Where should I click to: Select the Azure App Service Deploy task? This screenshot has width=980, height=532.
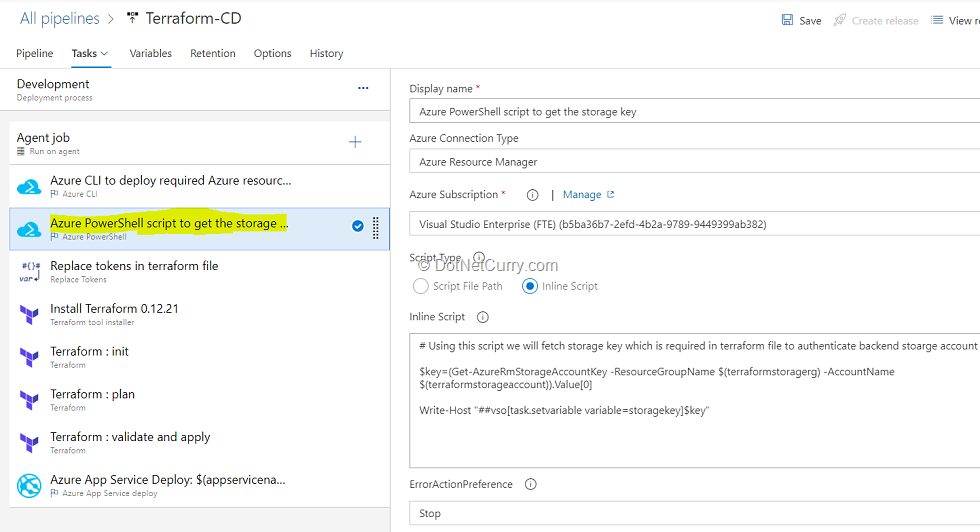point(199,486)
